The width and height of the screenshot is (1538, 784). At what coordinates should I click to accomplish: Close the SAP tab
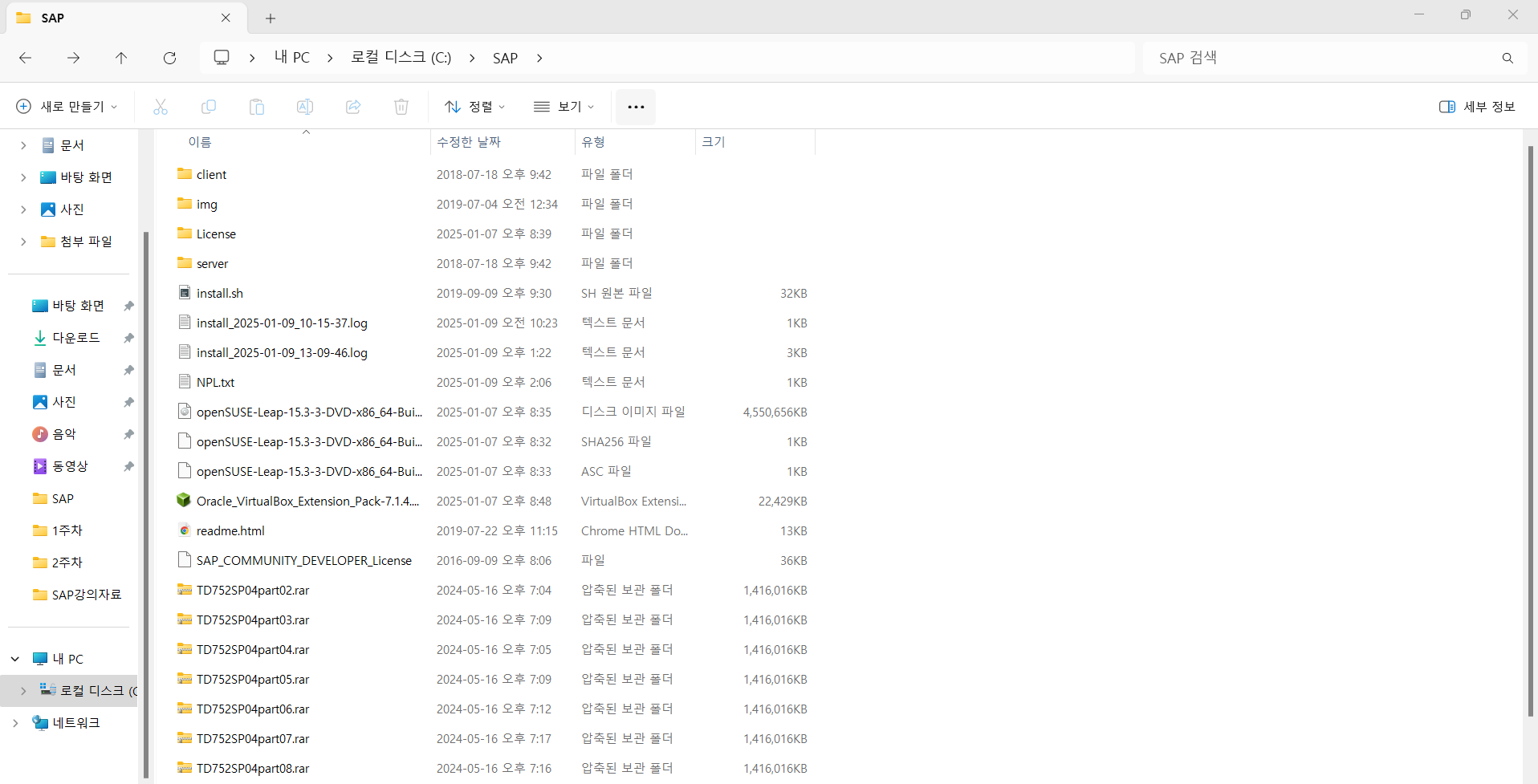(x=226, y=18)
